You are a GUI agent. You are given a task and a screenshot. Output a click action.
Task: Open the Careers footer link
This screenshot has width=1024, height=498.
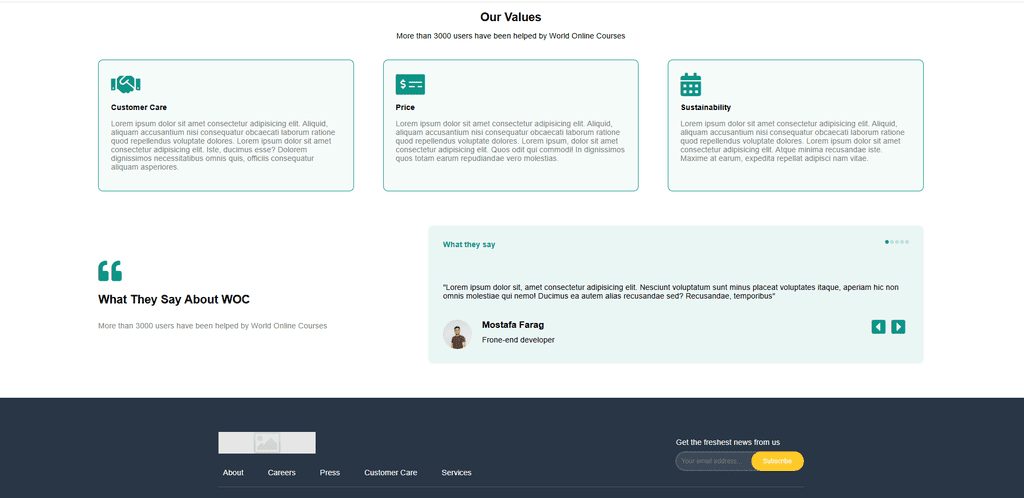[281, 473]
